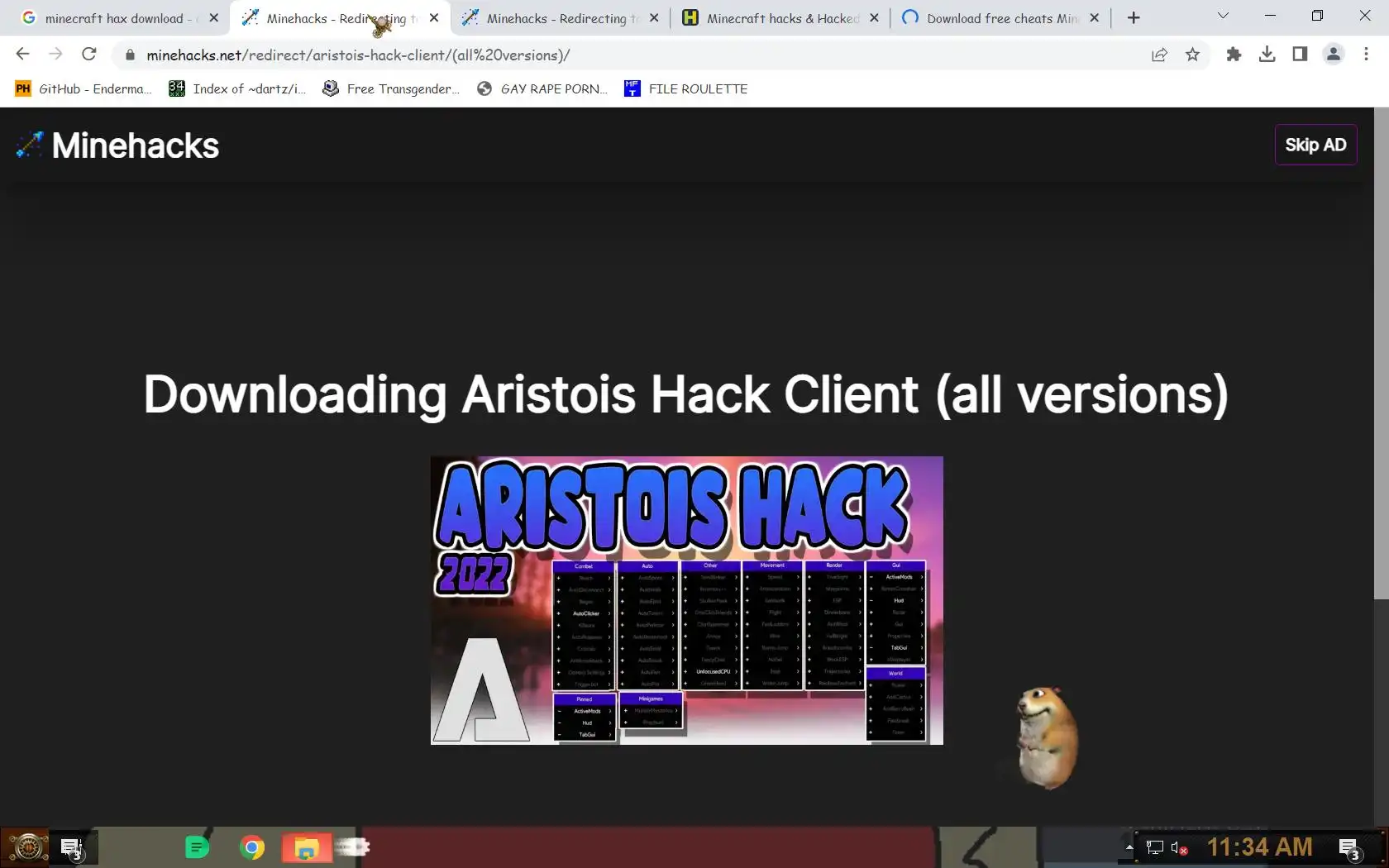Click the address bar URL
Image resolution: width=1389 pixels, height=868 pixels.
click(x=358, y=55)
